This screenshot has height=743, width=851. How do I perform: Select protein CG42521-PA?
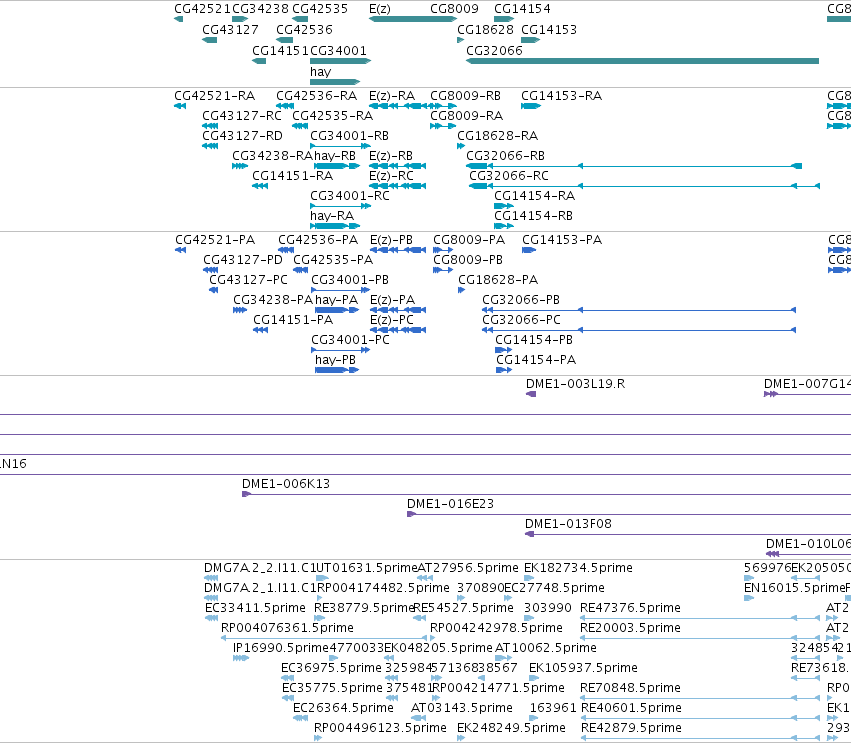214,240
